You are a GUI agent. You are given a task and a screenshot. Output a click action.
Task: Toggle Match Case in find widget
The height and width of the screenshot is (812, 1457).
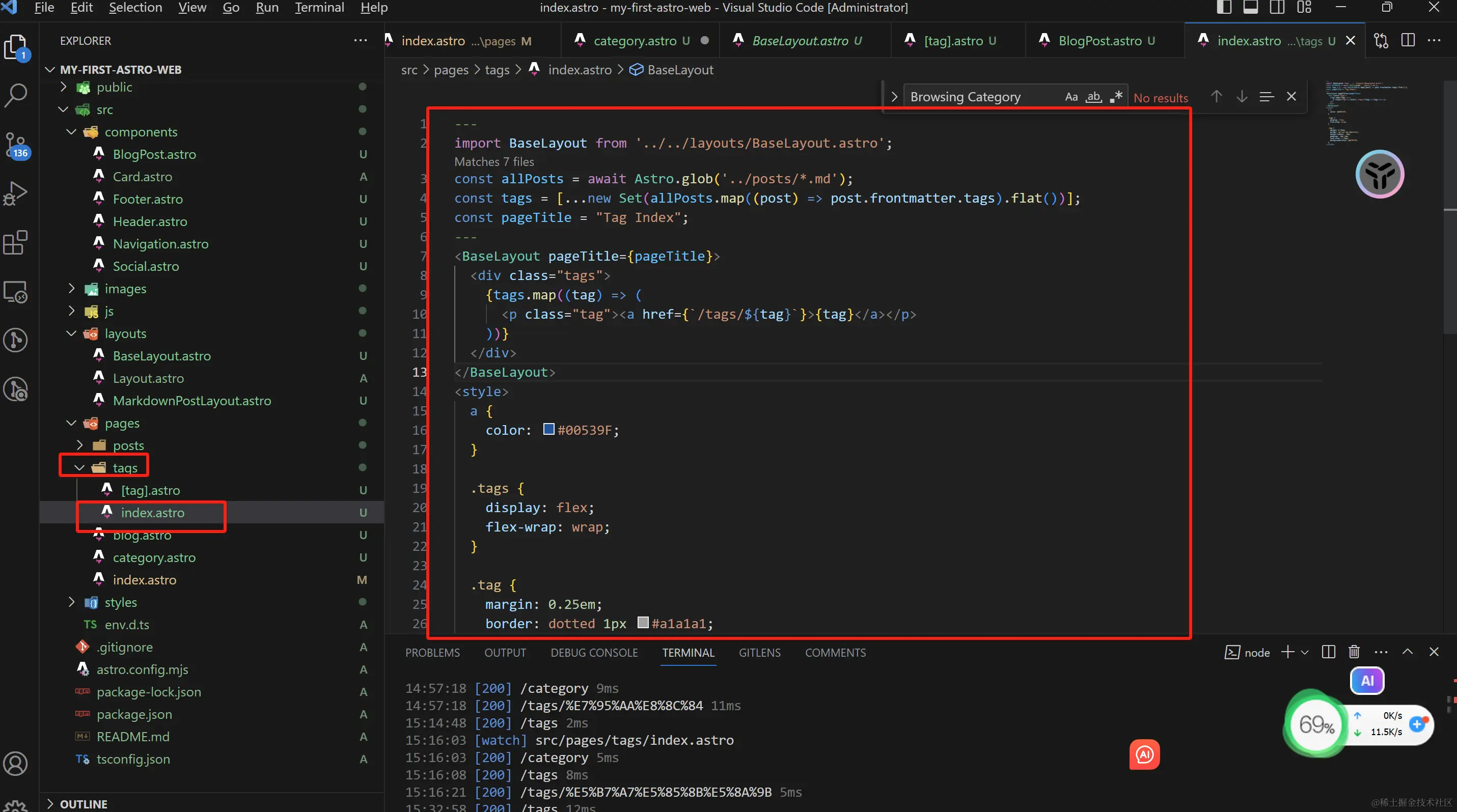(1071, 97)
